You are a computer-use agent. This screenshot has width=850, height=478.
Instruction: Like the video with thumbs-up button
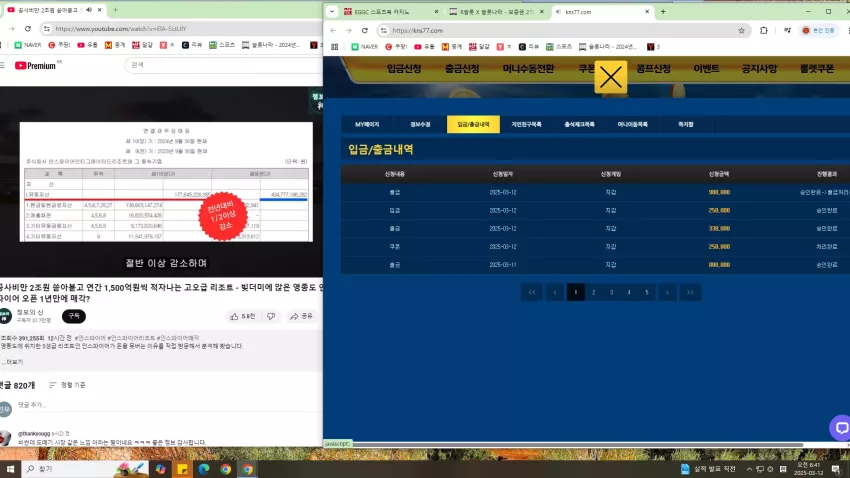coord(243,316)
